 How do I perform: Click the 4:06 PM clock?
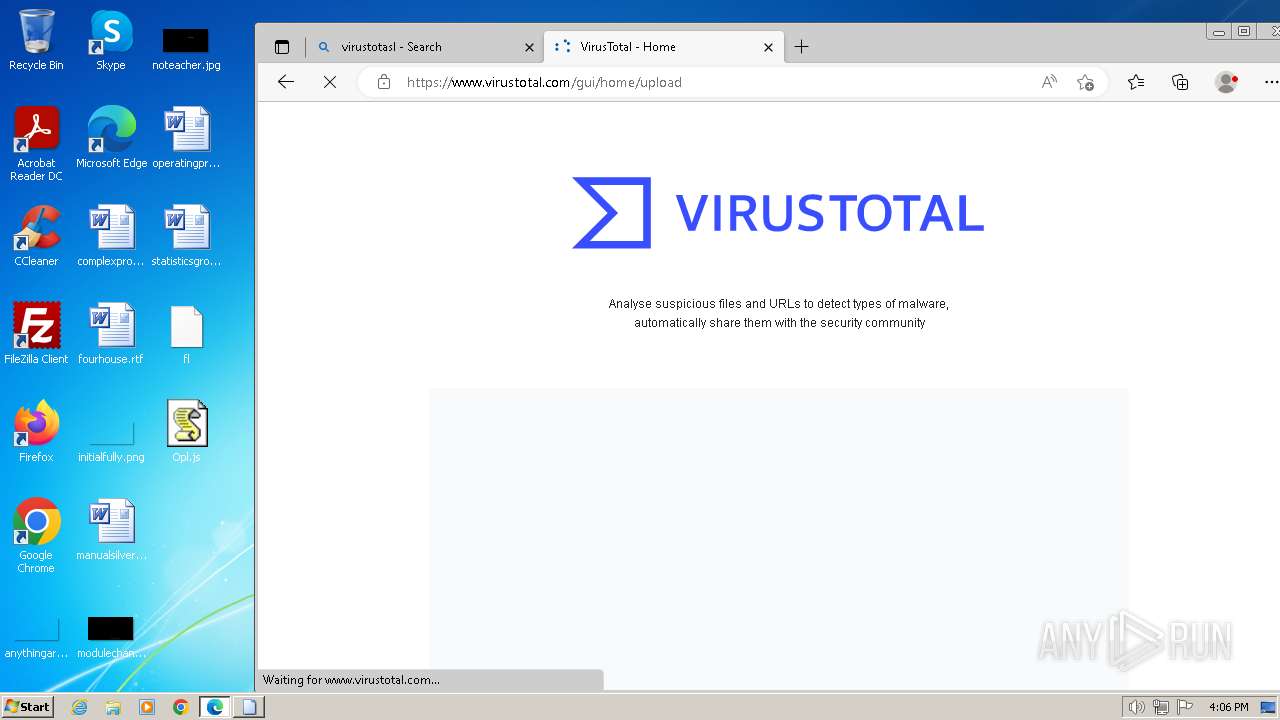(x=1228, y=707)
